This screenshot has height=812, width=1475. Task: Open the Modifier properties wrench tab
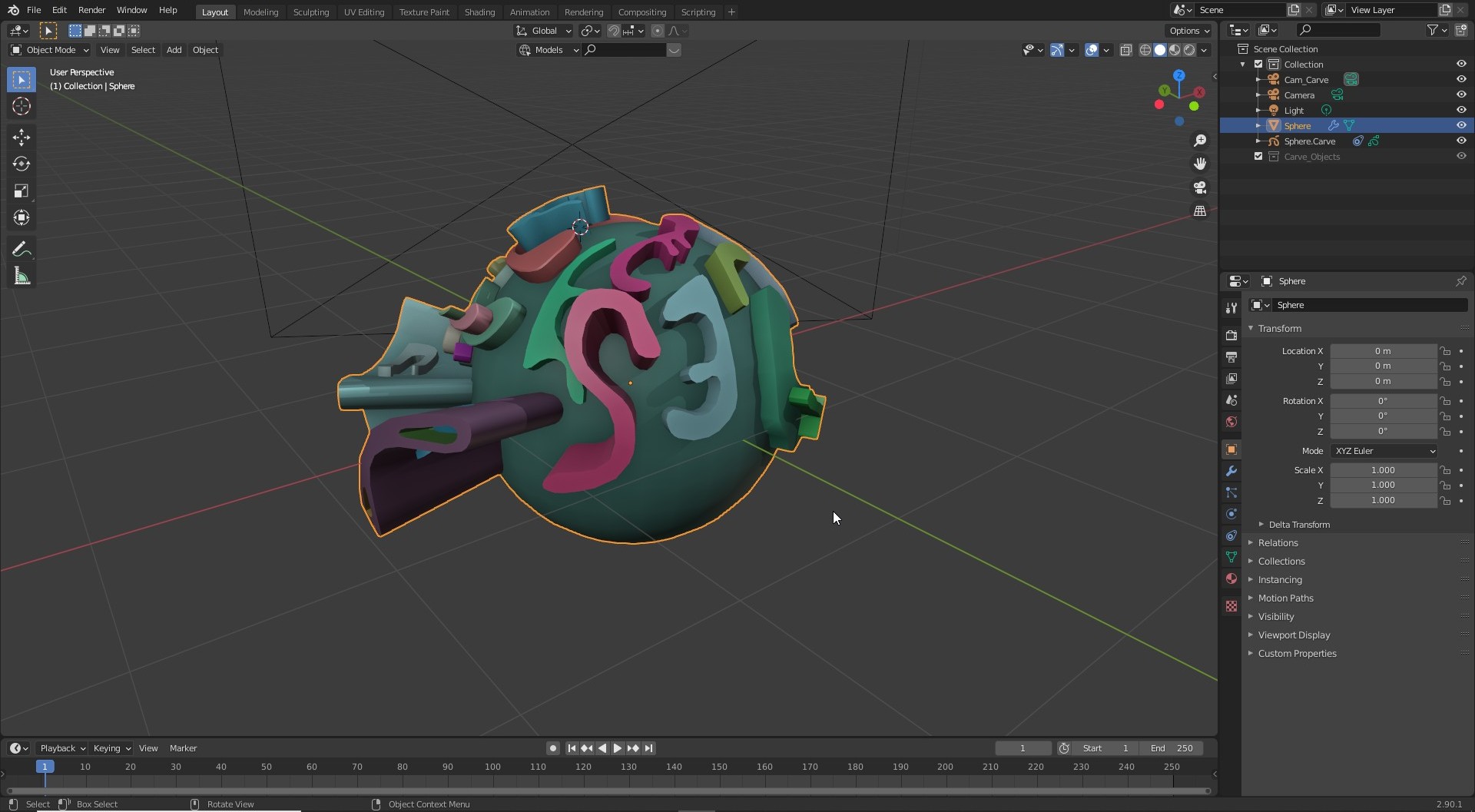1231,471
